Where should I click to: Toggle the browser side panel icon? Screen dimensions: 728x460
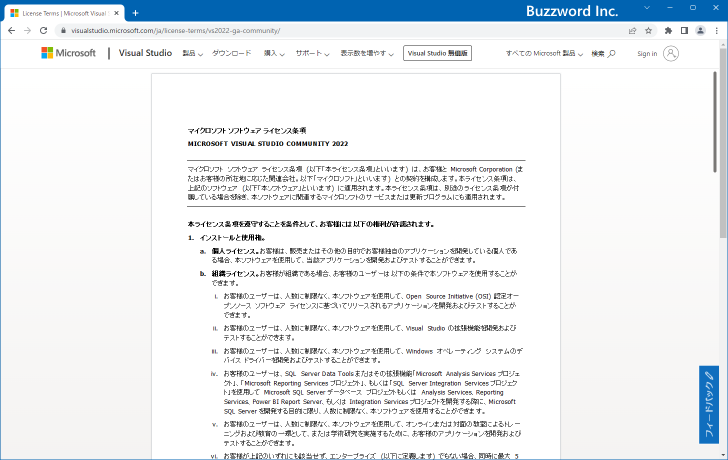pos(684,31)
